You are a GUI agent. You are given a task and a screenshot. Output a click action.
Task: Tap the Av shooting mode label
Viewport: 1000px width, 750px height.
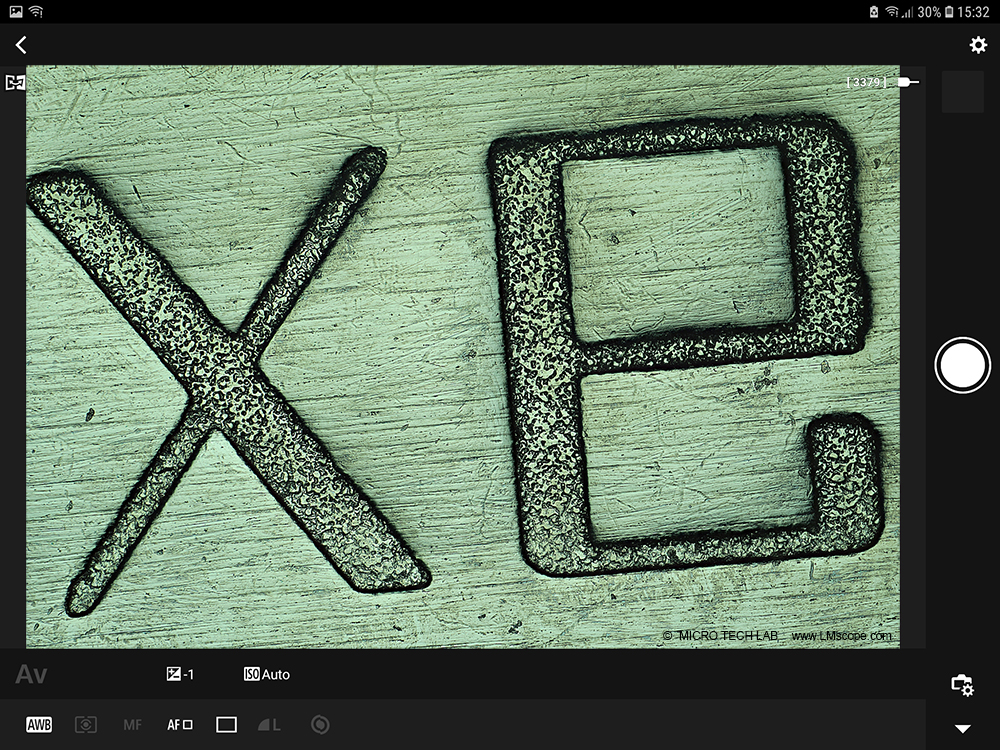click(x=32, y=675)
